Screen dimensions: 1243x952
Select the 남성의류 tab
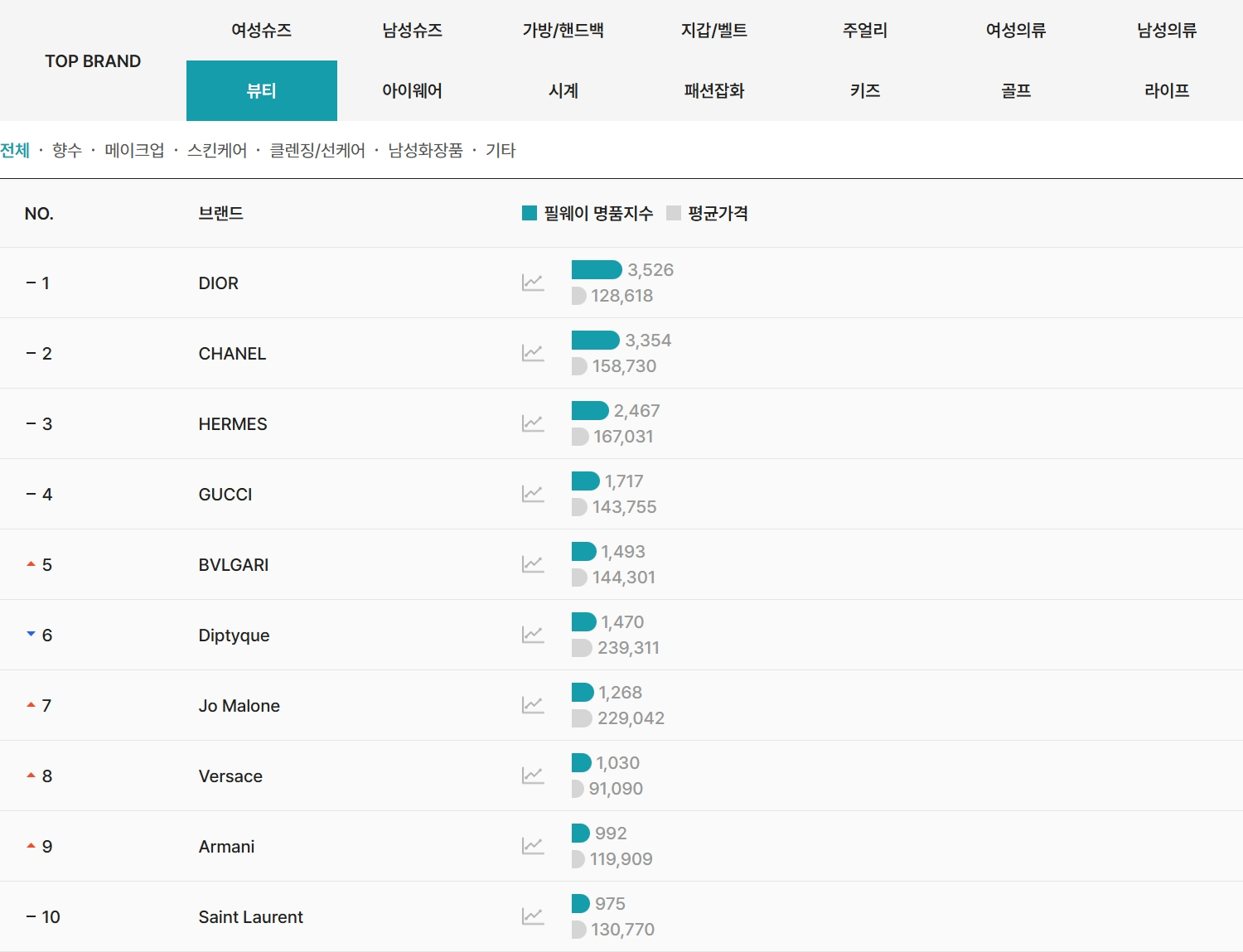click(1167, 31)
